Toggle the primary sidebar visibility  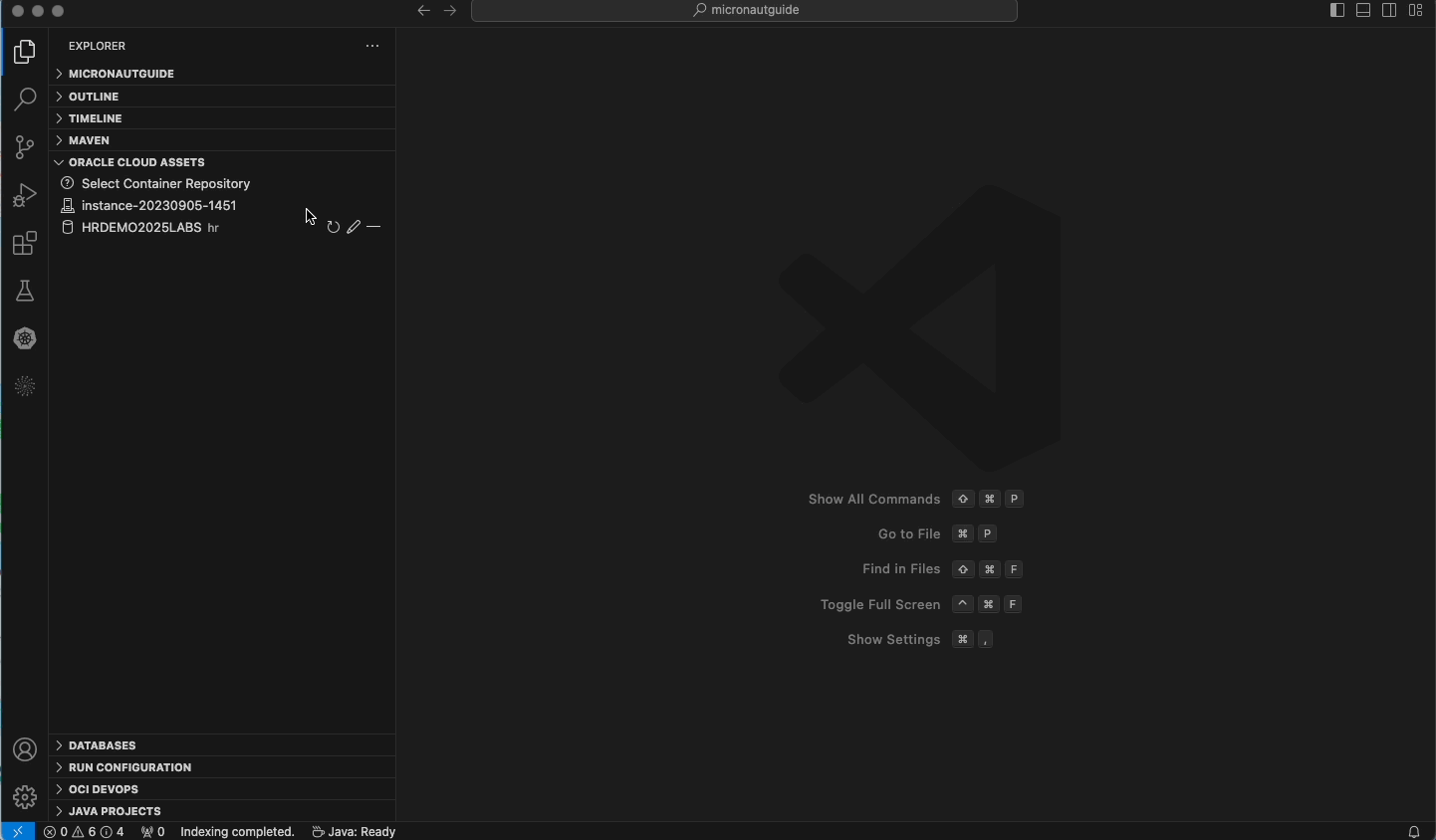(x=1336, y=10)
